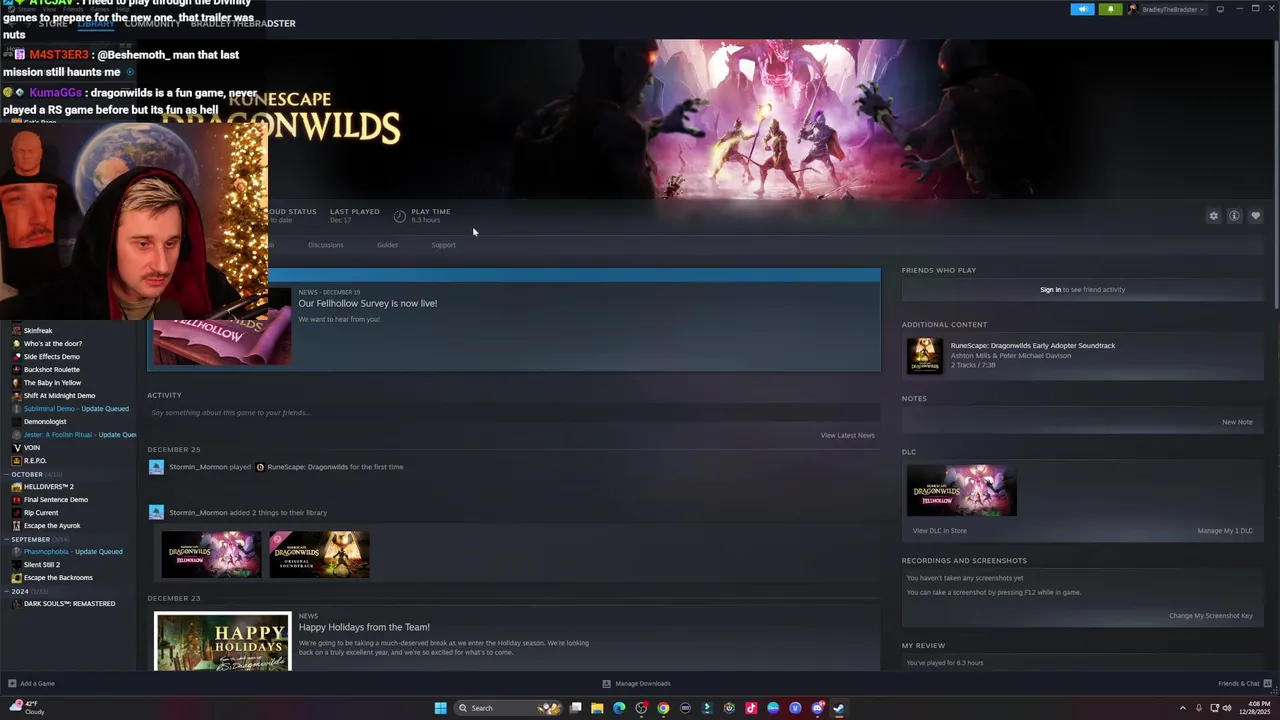Select Demonologist in the library
The height and width of the screenshot is (720, 1280).
45,422
